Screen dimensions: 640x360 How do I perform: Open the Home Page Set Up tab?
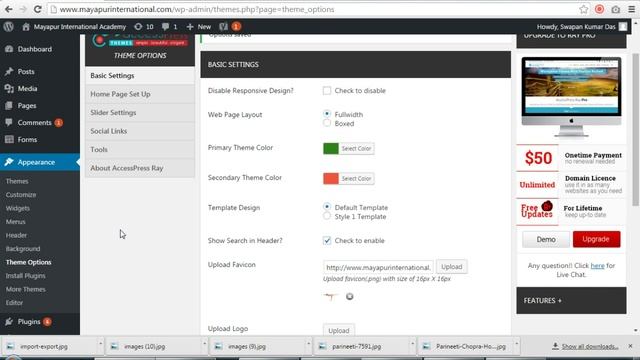140,94
